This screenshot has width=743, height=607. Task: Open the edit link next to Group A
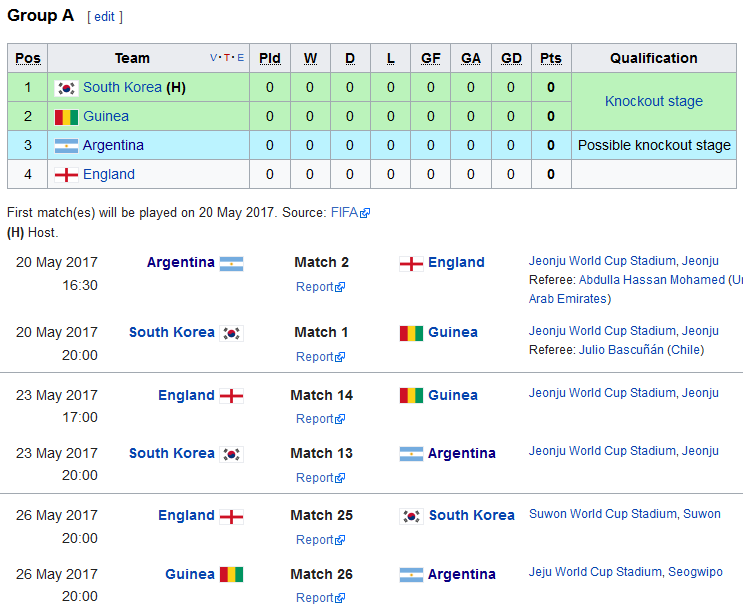[104, 17]
